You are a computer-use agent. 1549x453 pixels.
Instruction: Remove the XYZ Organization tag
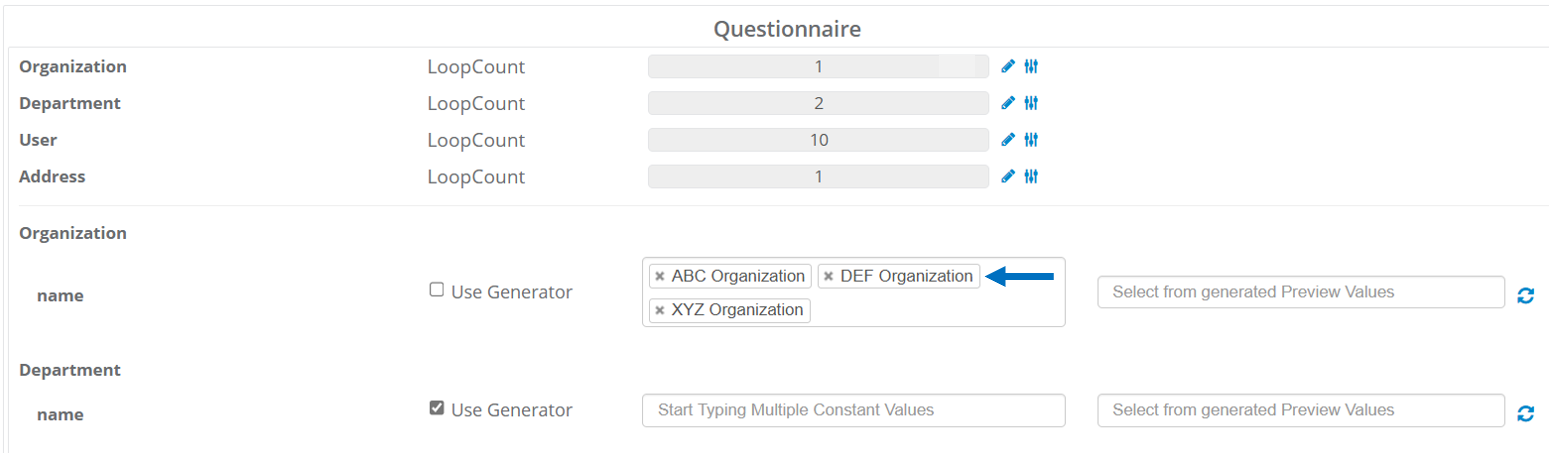[x=659, y=310]
